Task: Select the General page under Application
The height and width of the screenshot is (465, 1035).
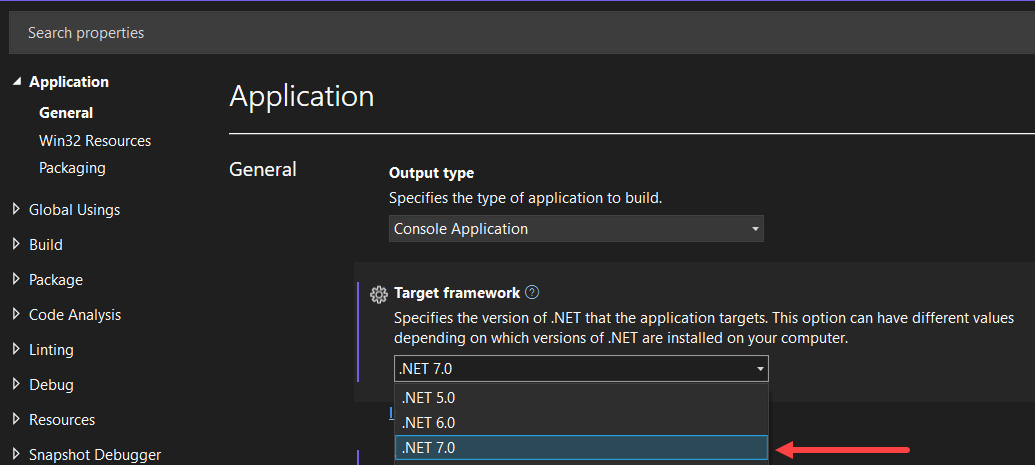Action: (66, 113)
